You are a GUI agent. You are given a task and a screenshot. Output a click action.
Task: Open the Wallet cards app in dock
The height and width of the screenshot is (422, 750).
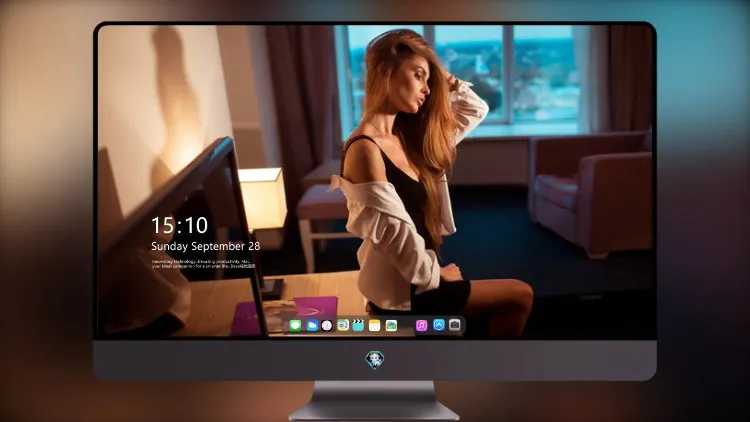(391, 326)
